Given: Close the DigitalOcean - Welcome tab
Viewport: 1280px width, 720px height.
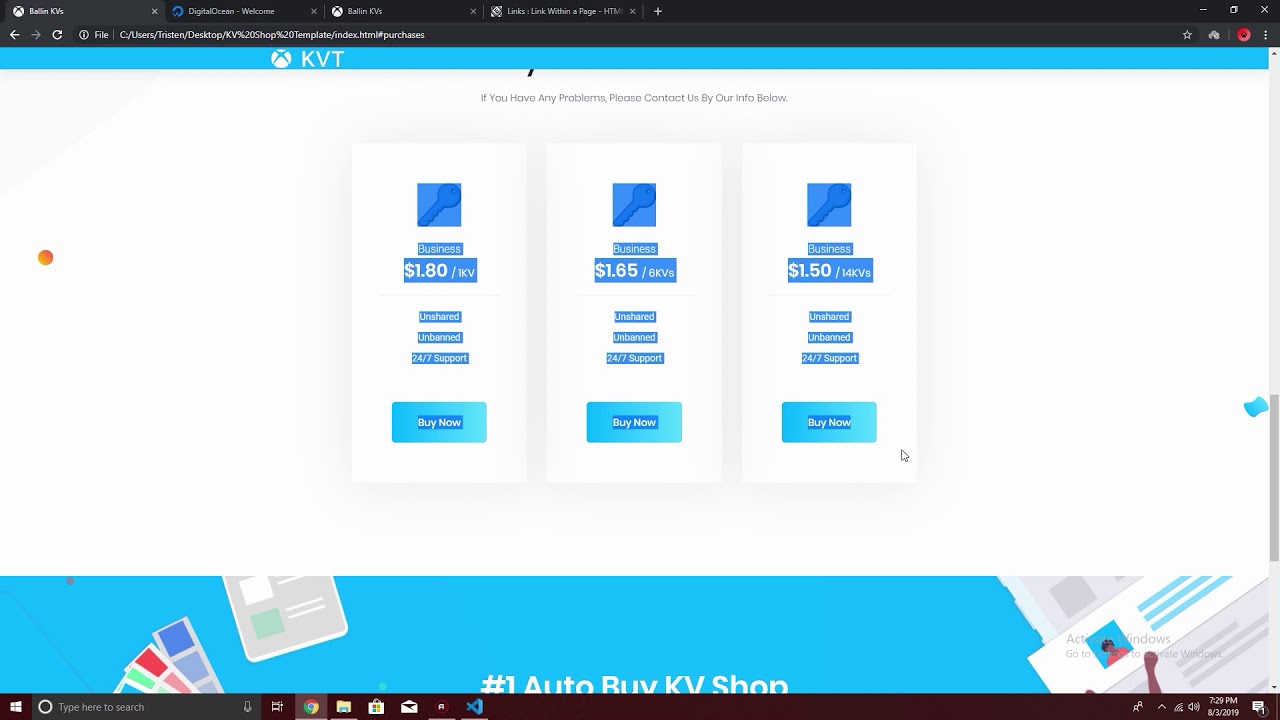Looking at the screenshot, I should (314, 11).
